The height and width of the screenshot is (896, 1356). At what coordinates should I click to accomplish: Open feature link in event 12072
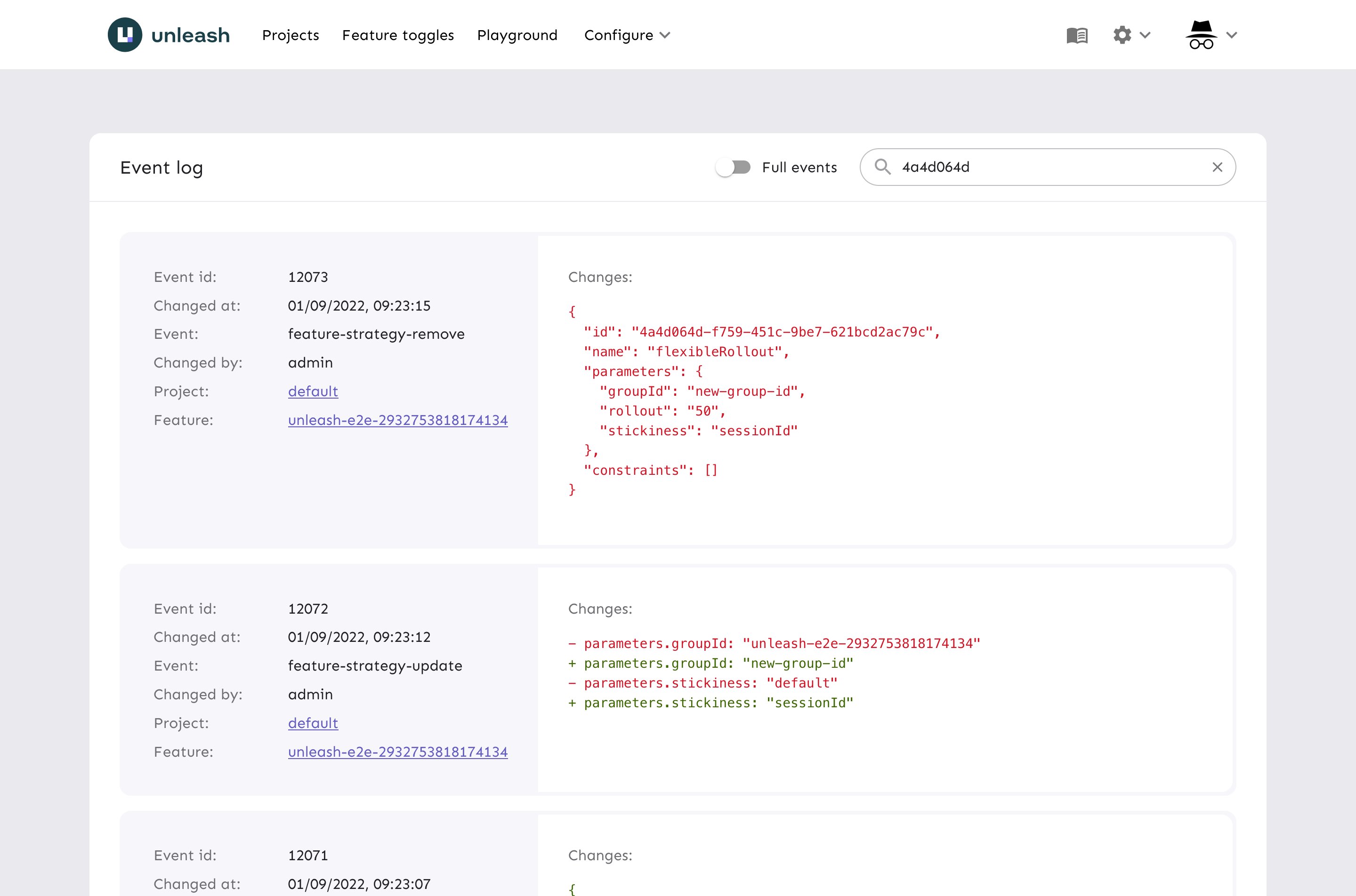[398, 752]
